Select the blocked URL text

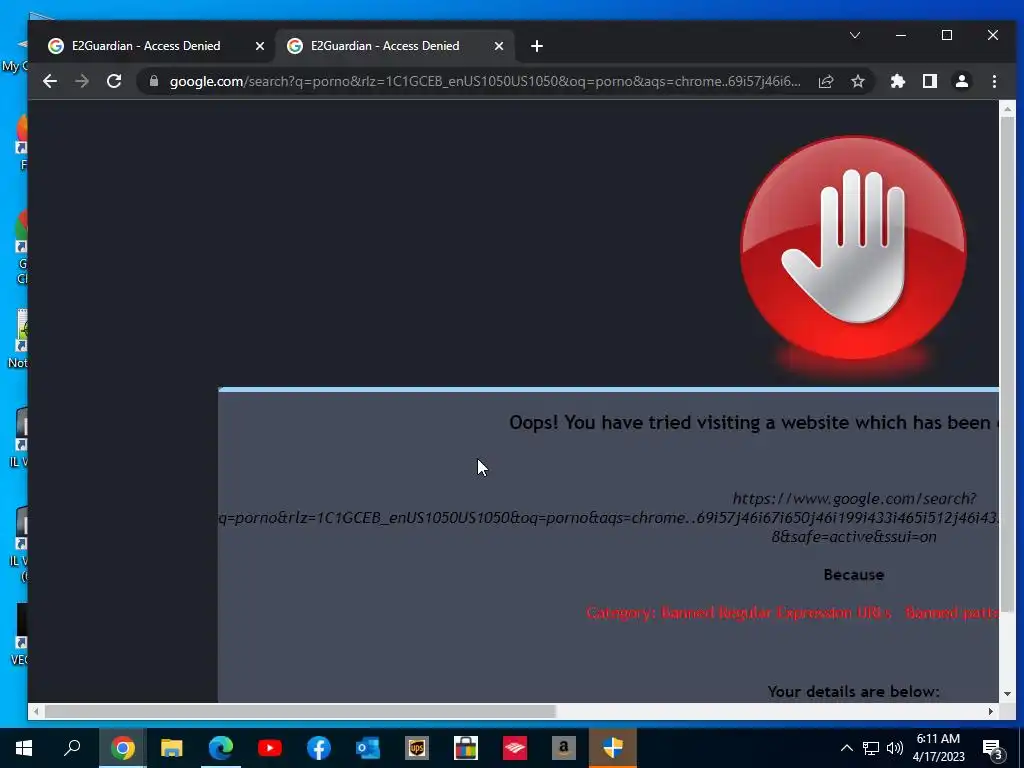[609, 517]
